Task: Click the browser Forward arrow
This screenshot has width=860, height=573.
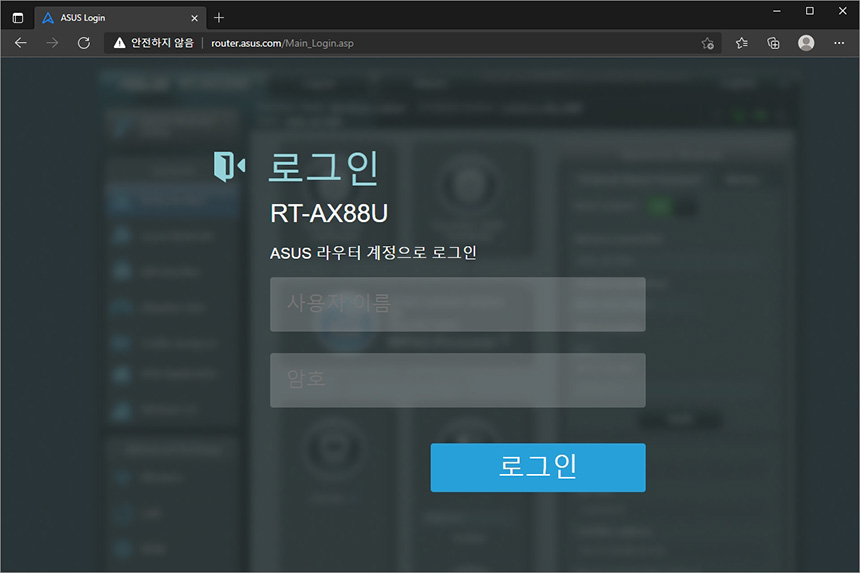Action: coord(52,43)
